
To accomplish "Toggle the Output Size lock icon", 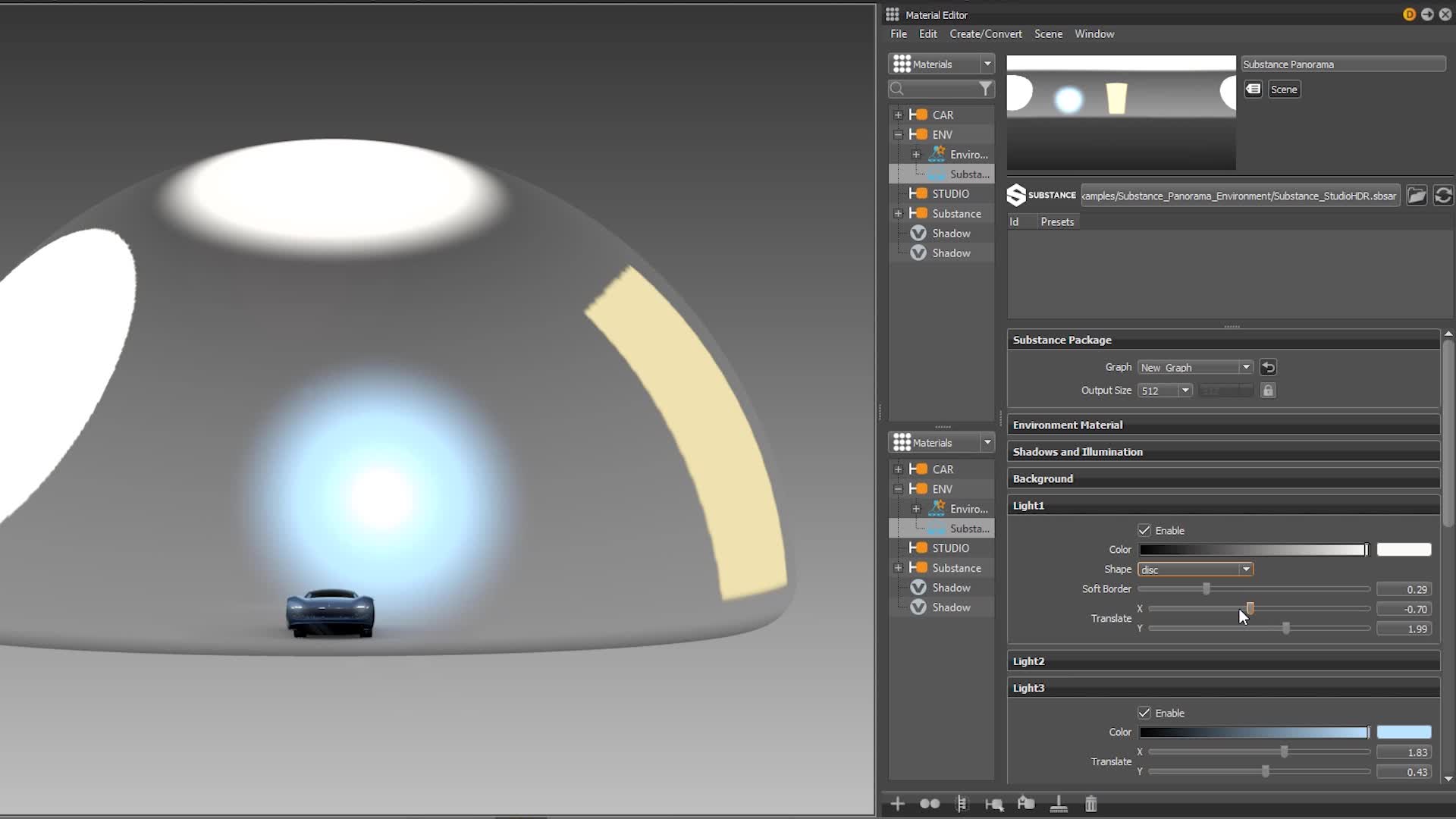I will 1268,391.
